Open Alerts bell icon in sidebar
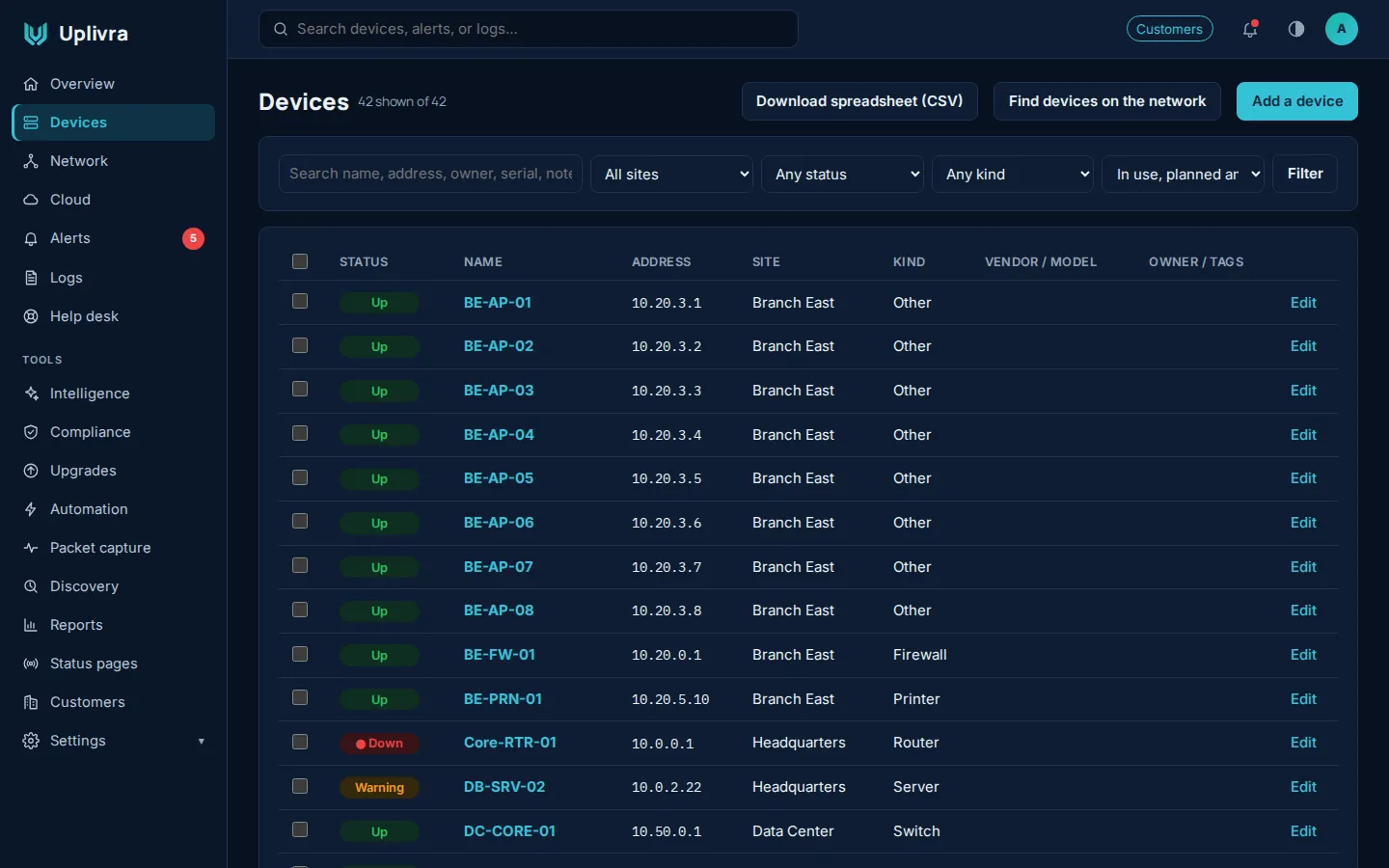 point(31,238)
